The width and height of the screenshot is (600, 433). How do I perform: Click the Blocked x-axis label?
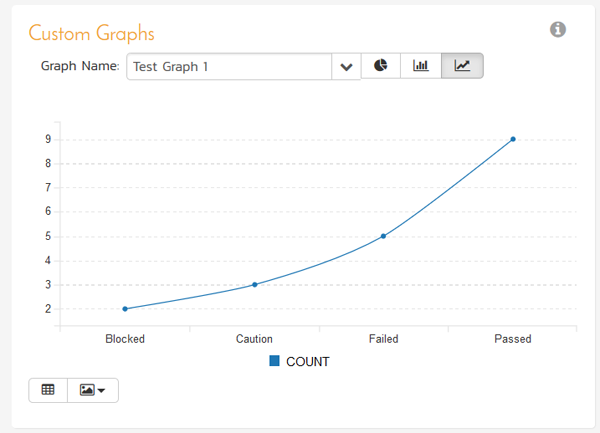125,339
